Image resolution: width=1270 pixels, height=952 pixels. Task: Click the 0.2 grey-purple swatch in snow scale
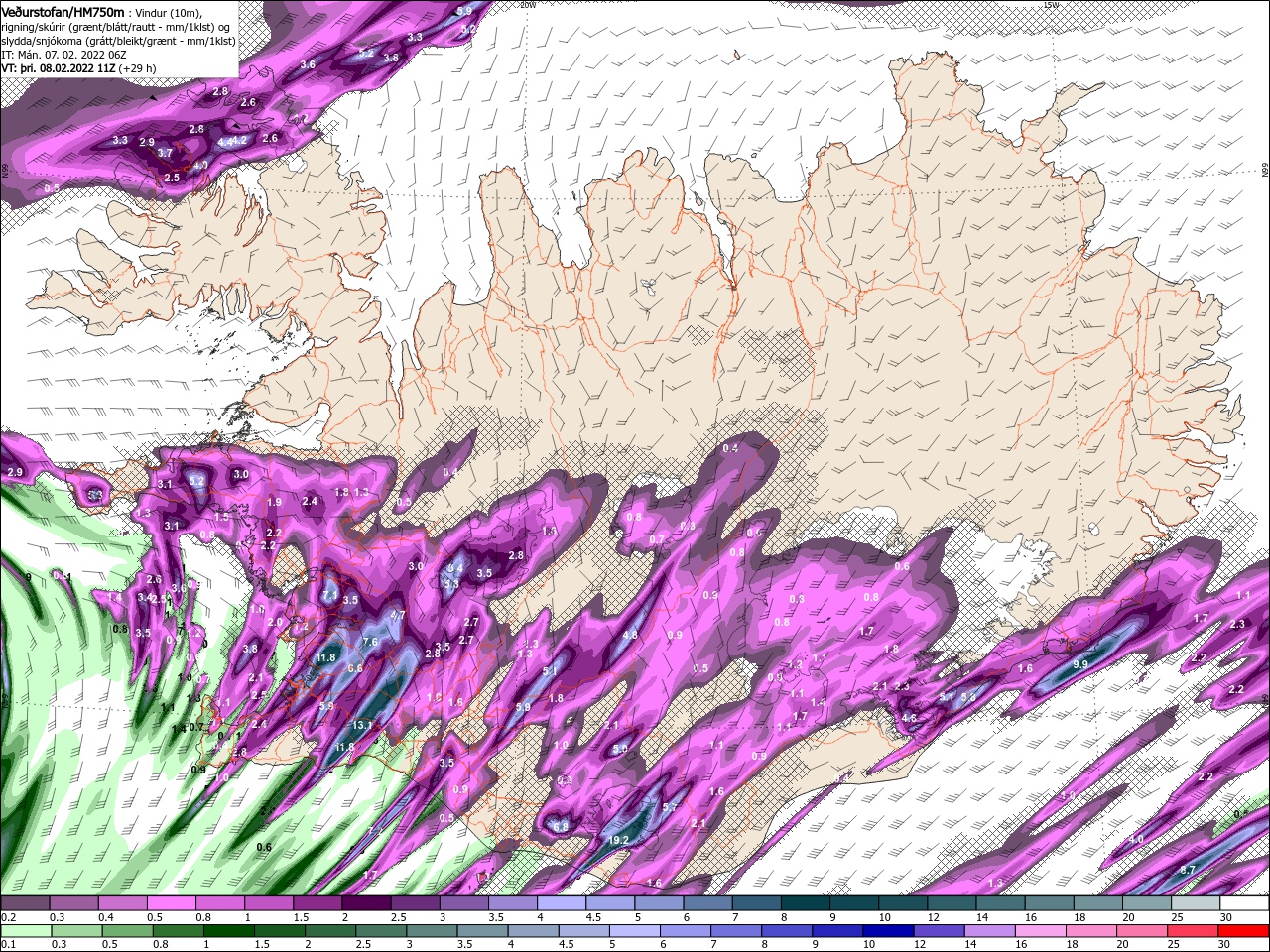[25, 903]
